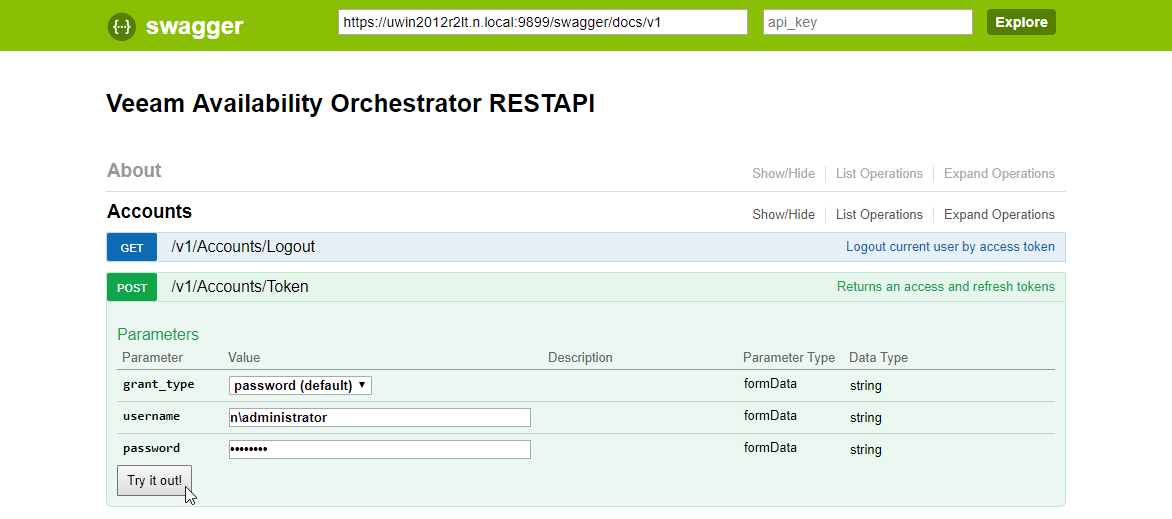1172x519 pixels.
Task: Click the 'password' parameter name
Action: pos(151,449)
